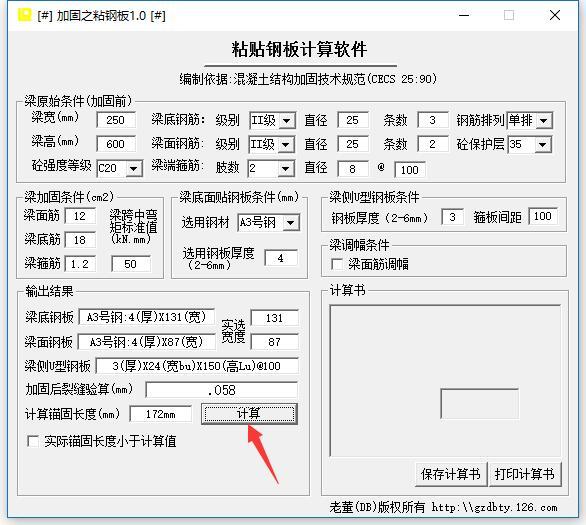This screenshot has height=525, width=586.
Task: Enable the 梁面筋调幅 checkbox
Action: click(337, 264)
